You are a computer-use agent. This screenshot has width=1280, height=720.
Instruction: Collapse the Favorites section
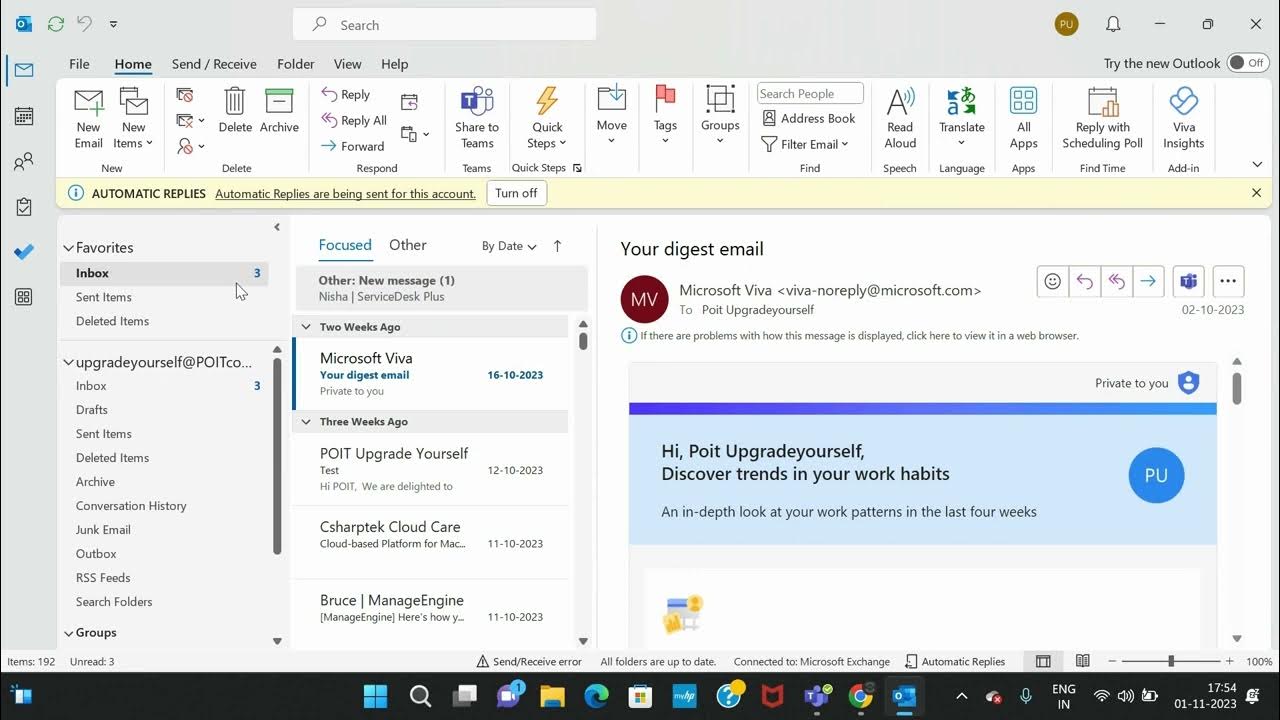[69, 248]
